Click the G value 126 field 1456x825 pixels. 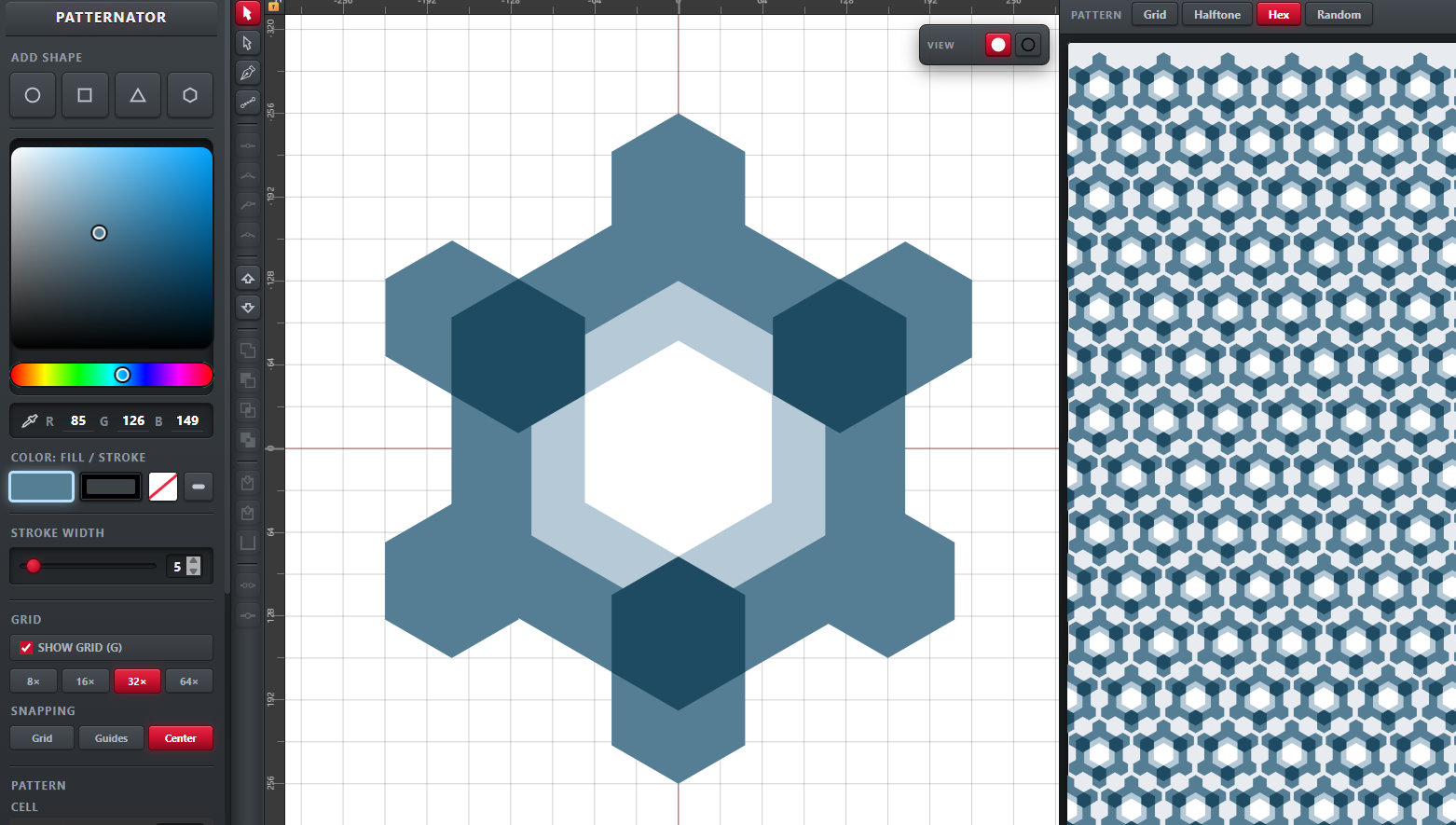[x=133, y=420]
